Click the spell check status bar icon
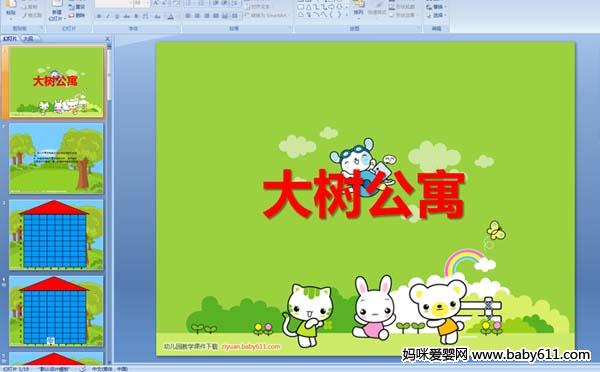This screenshot has height=372, width=600. (x=82, y=369)
